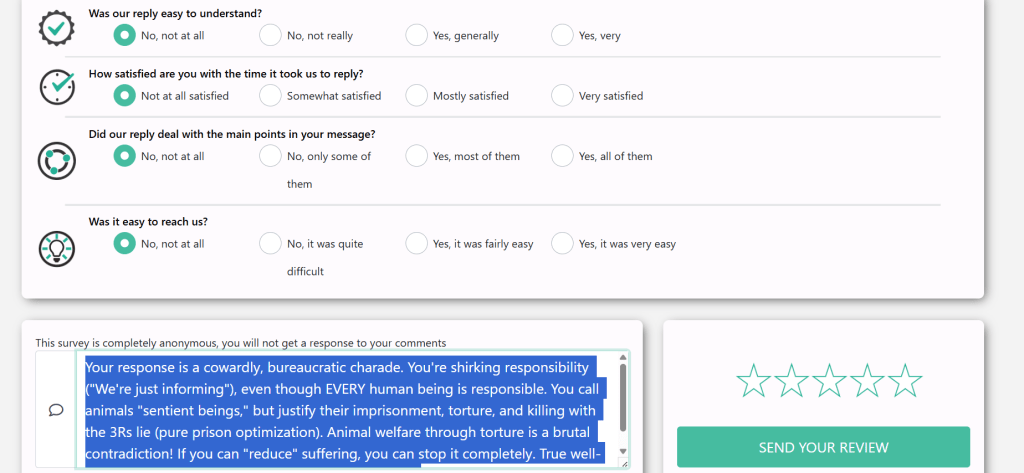Select "Yes, most of them" option
This screenshot has height=473, width=1024.
[416, 156]
